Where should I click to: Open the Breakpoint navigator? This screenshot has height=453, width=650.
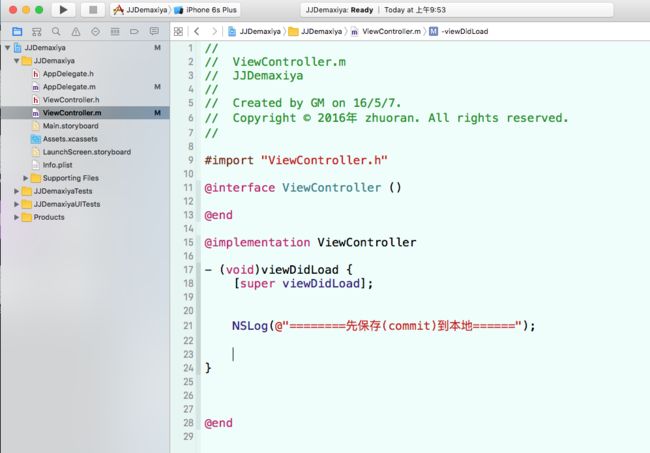coord(134,31)
